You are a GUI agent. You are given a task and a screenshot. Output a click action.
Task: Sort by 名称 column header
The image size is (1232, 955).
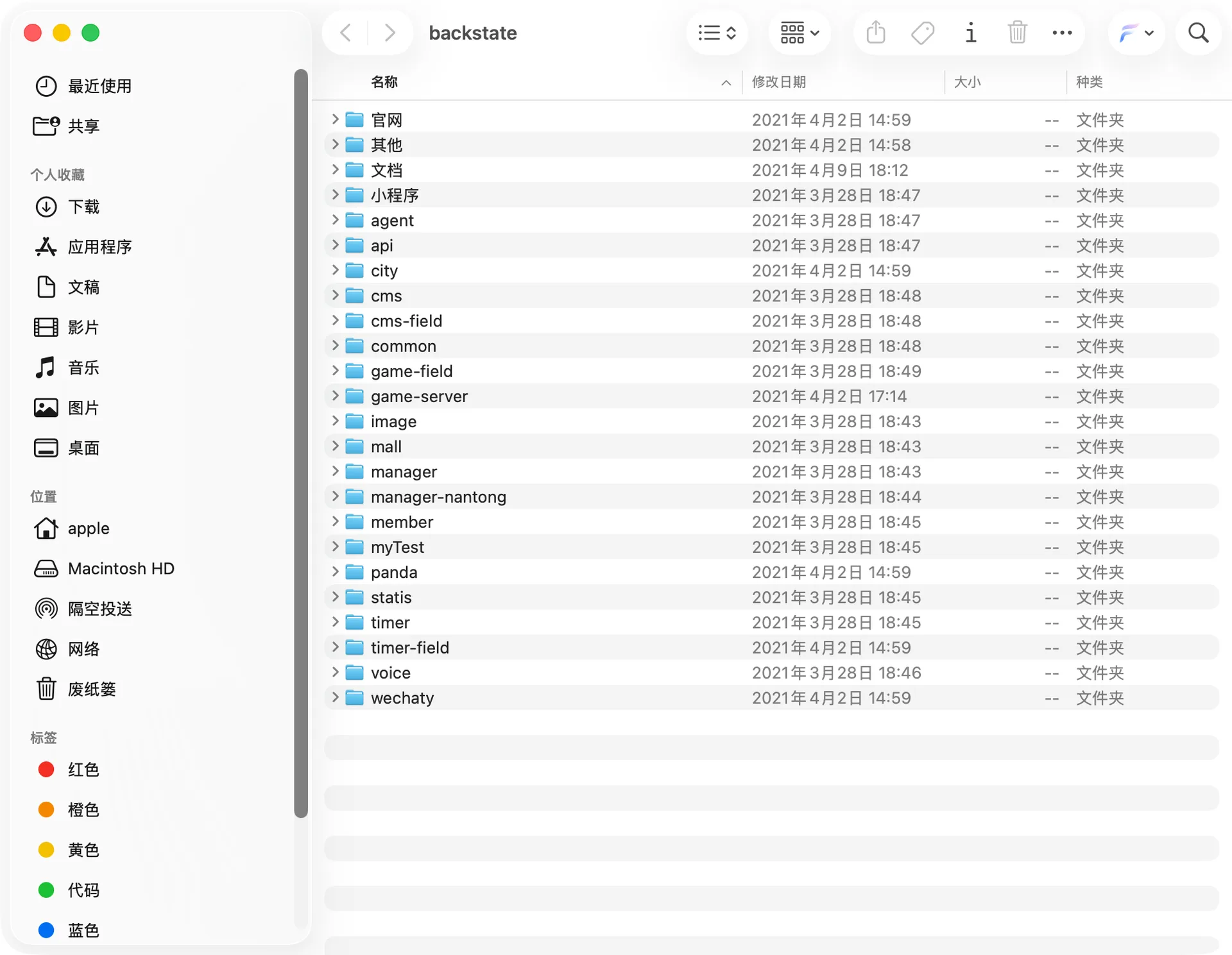(384, 82)
